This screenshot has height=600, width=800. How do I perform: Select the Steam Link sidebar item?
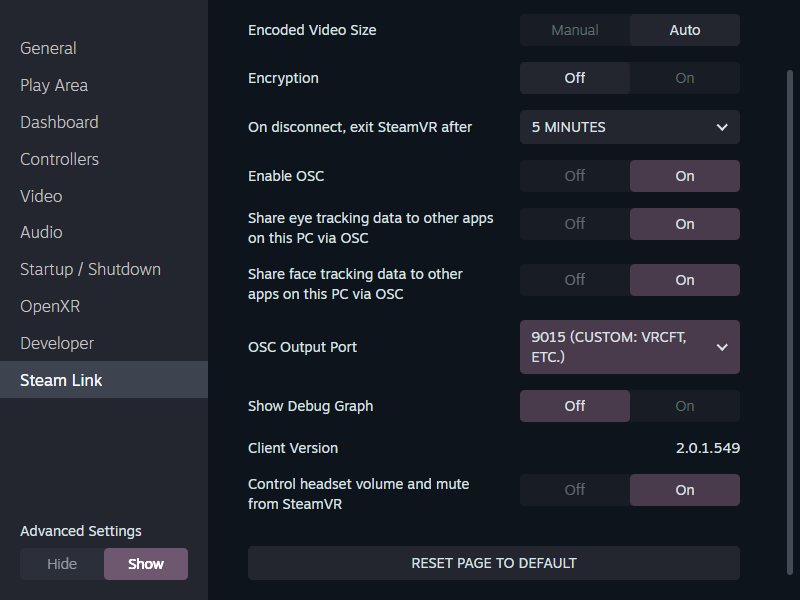(104, 380)
